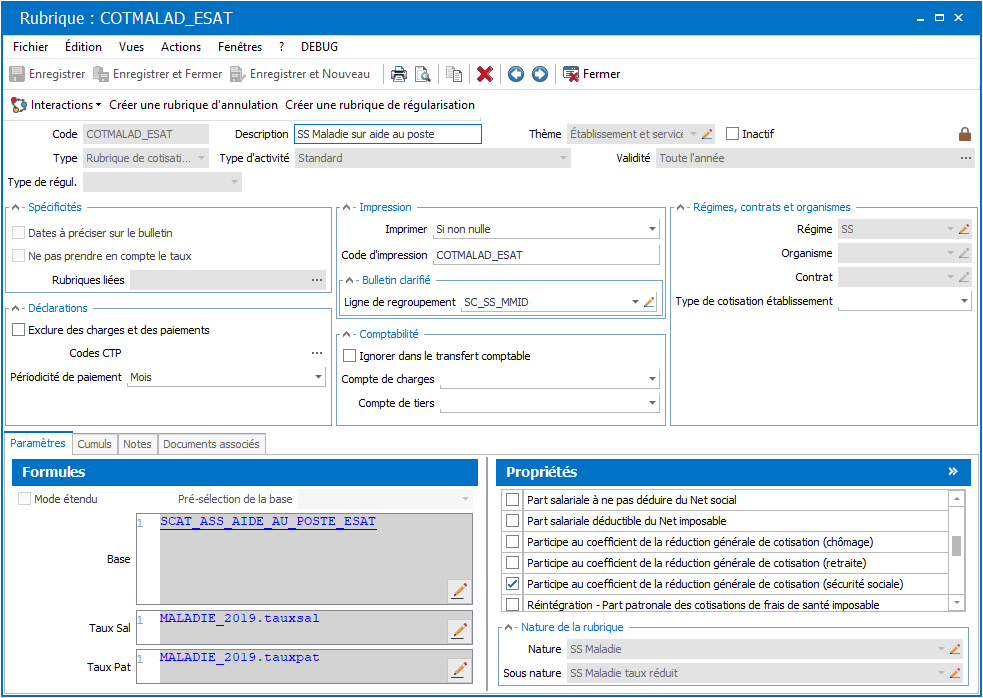Click the Fermer toolbar button

tap(592, 74)
